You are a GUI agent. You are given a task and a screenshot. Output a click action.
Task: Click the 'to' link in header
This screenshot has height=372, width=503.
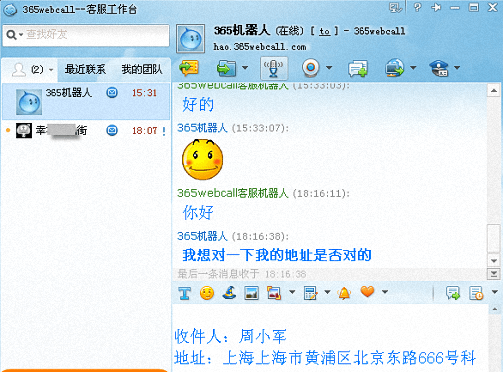point(324,31)
